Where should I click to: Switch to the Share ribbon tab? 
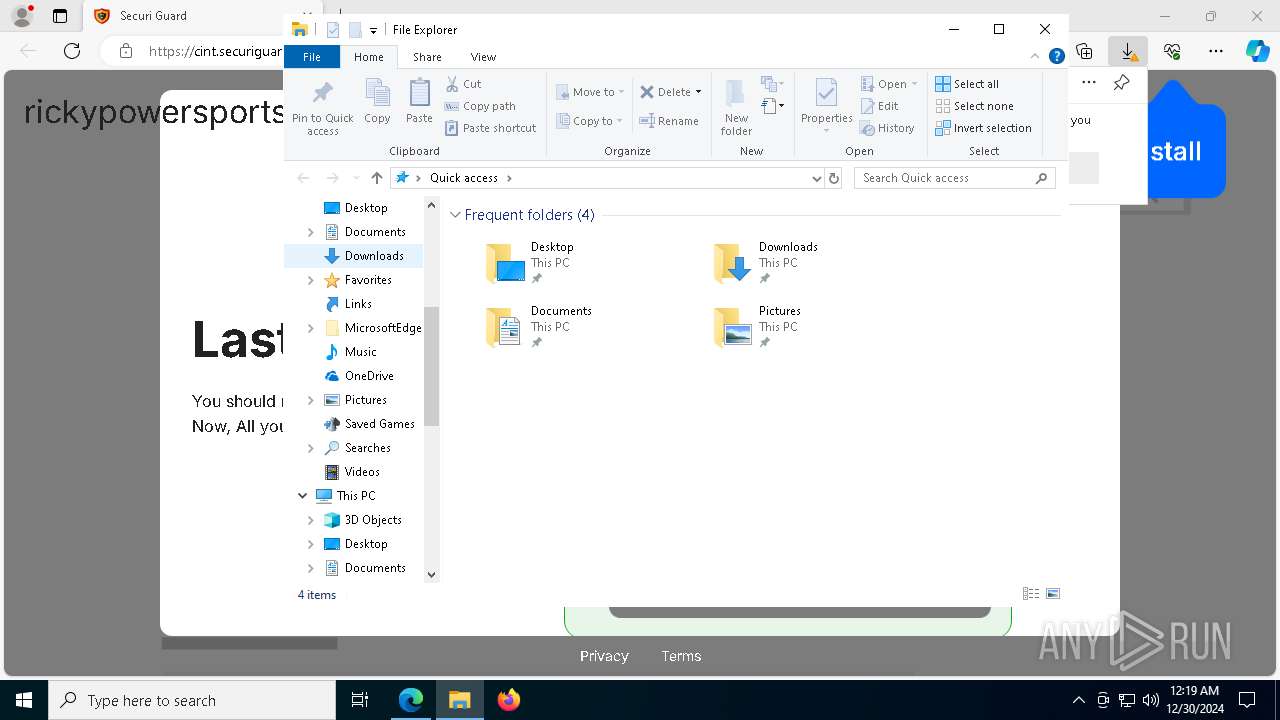pos(427,57)
